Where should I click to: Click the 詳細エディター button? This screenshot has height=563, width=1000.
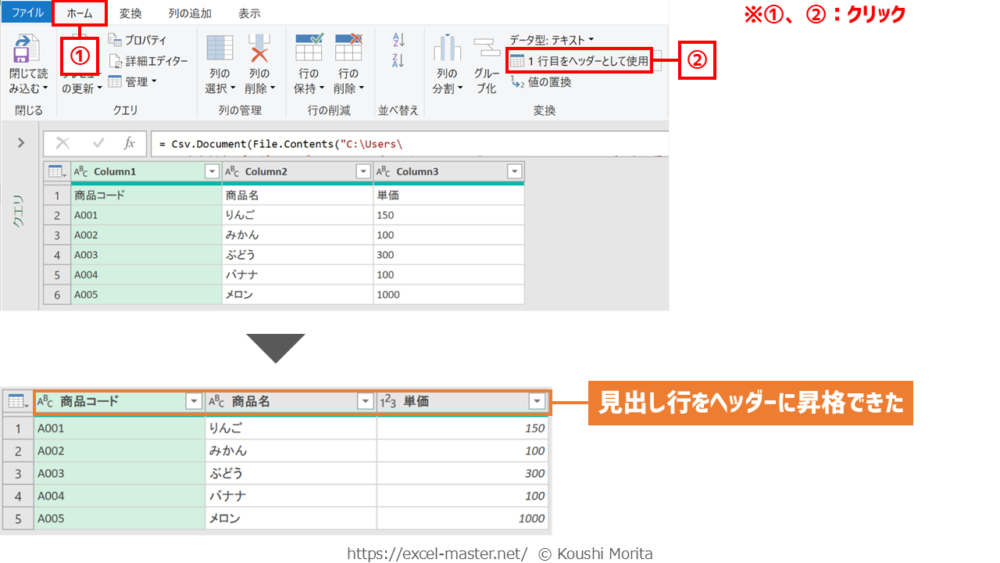click(149, 61)
